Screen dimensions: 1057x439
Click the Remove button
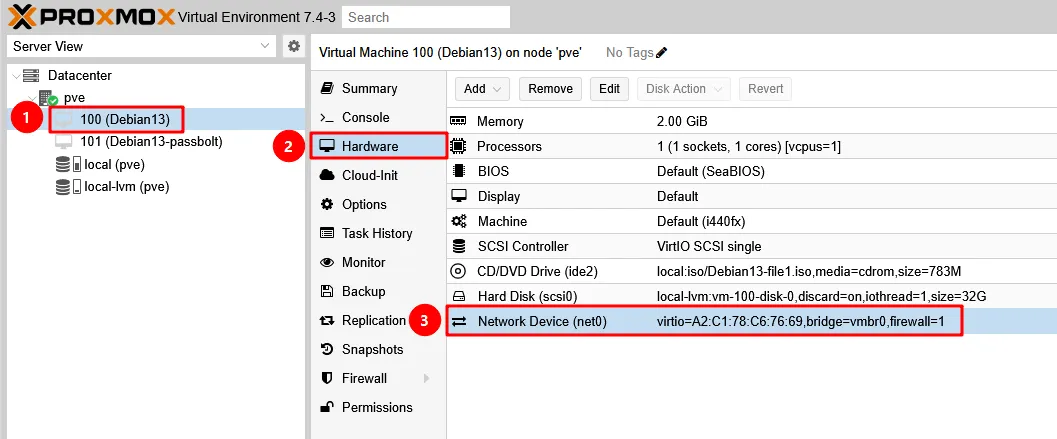[550, 88]
